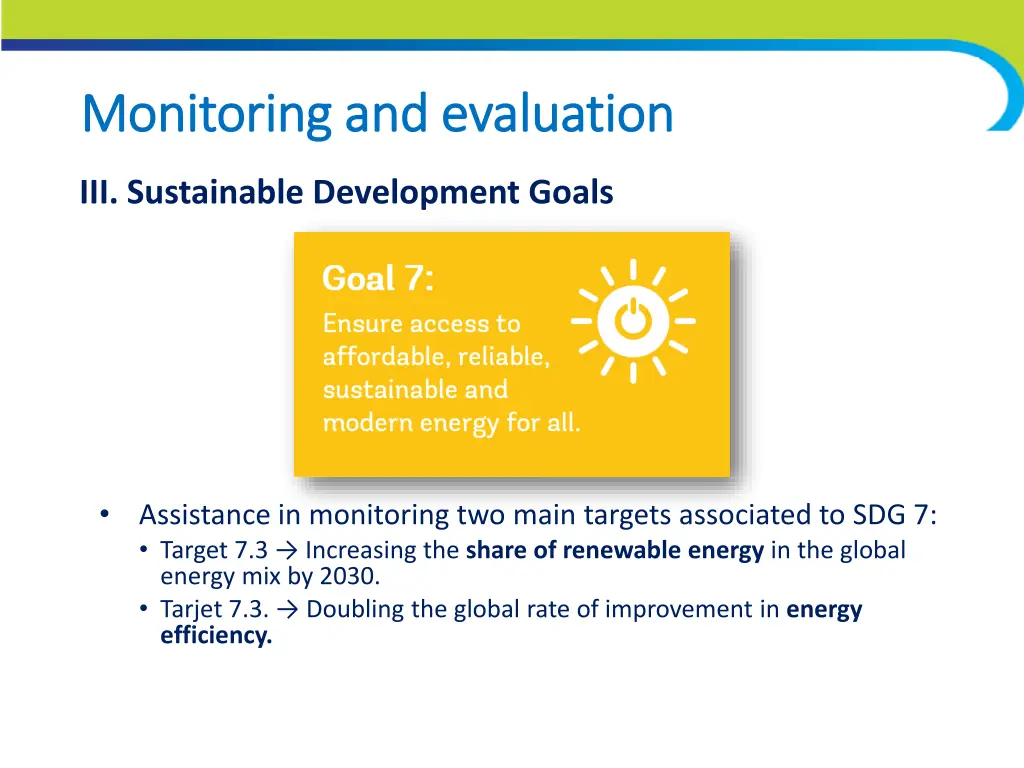The height and width of the screenshot is (768, 1024).
Task: Select the 'III. Sustainable Development Goals' heading
Action: click(x=347, y=192)
